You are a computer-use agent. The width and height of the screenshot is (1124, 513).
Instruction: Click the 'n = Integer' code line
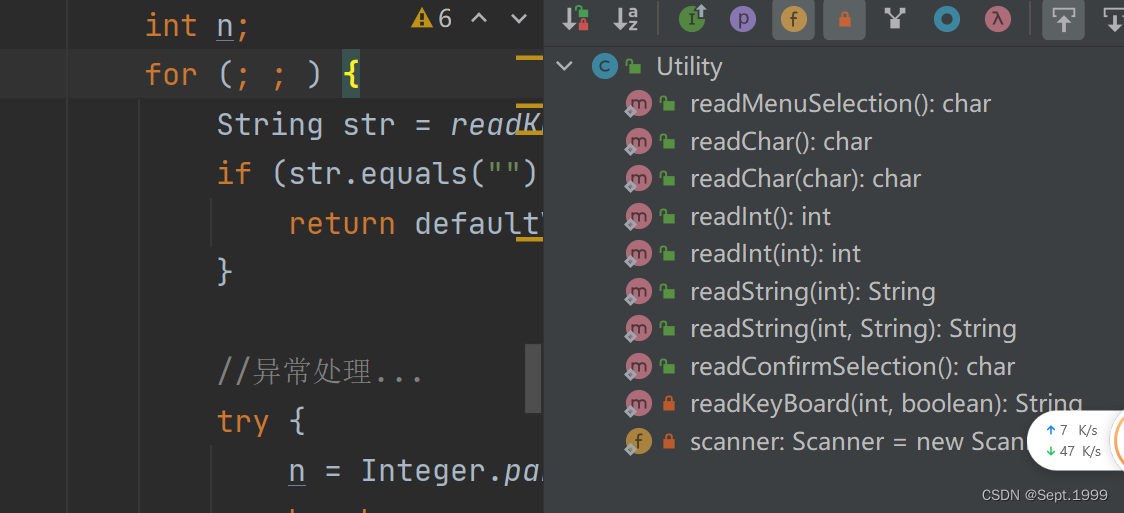pos(415,471)
